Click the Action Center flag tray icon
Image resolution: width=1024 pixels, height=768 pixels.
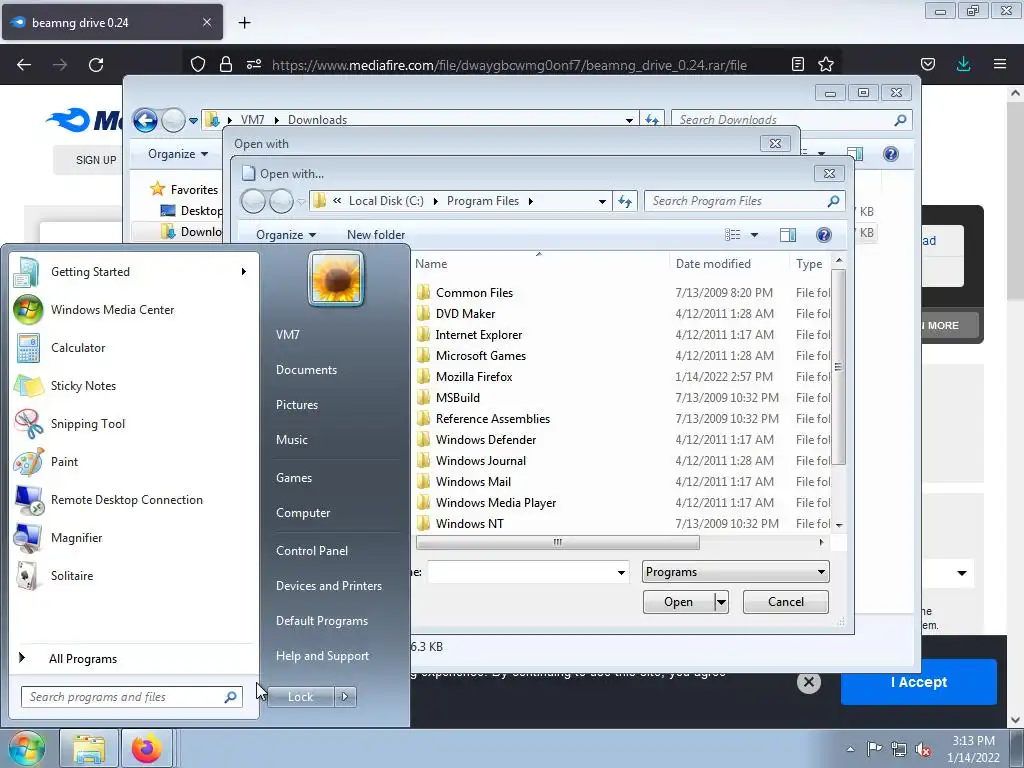(874, 748)
